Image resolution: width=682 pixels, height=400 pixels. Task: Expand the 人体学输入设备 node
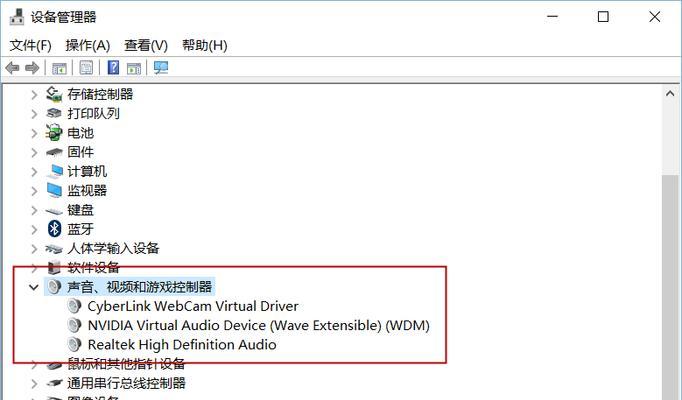pos(34,248)
